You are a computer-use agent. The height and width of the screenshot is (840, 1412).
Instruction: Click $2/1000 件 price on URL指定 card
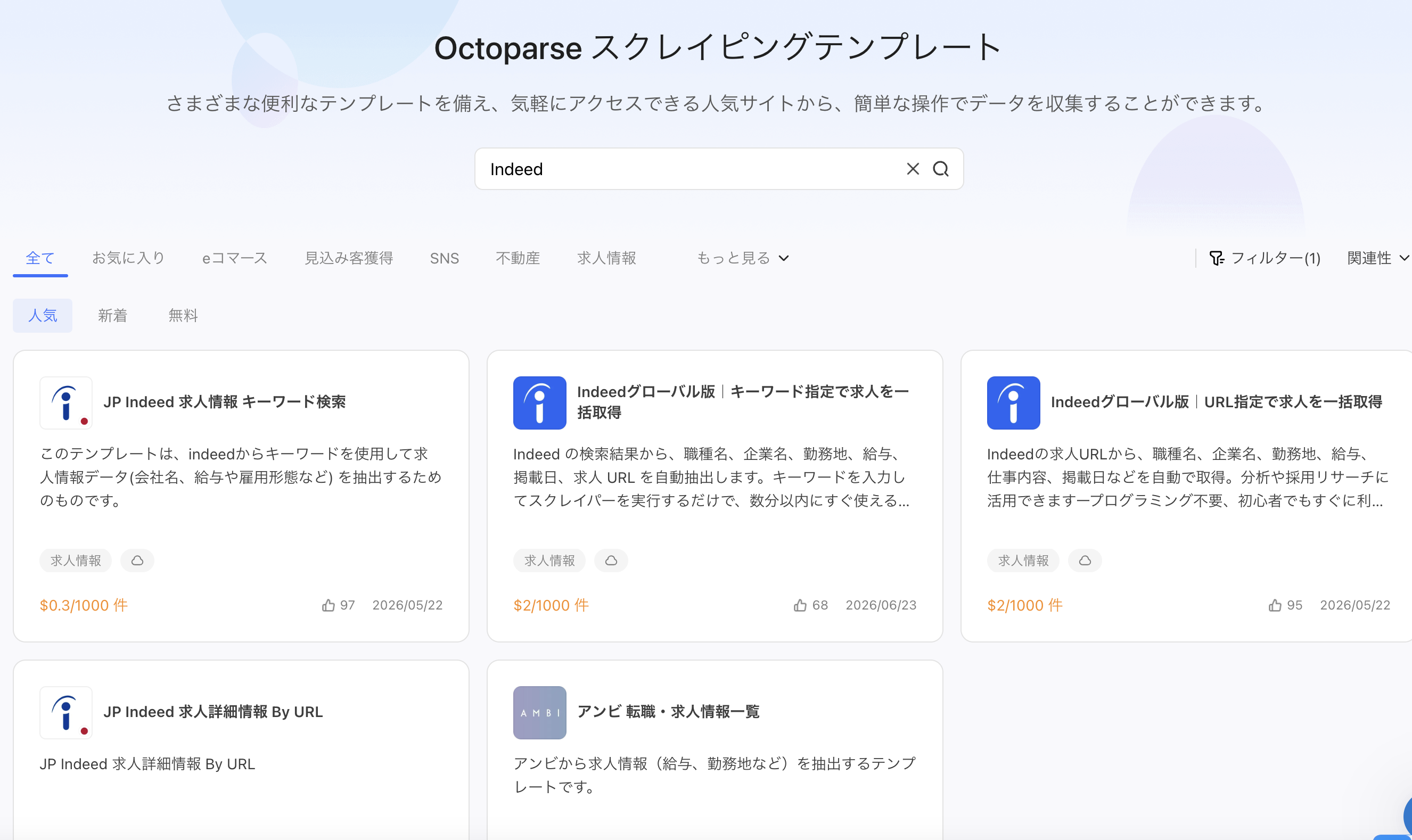1025,605
